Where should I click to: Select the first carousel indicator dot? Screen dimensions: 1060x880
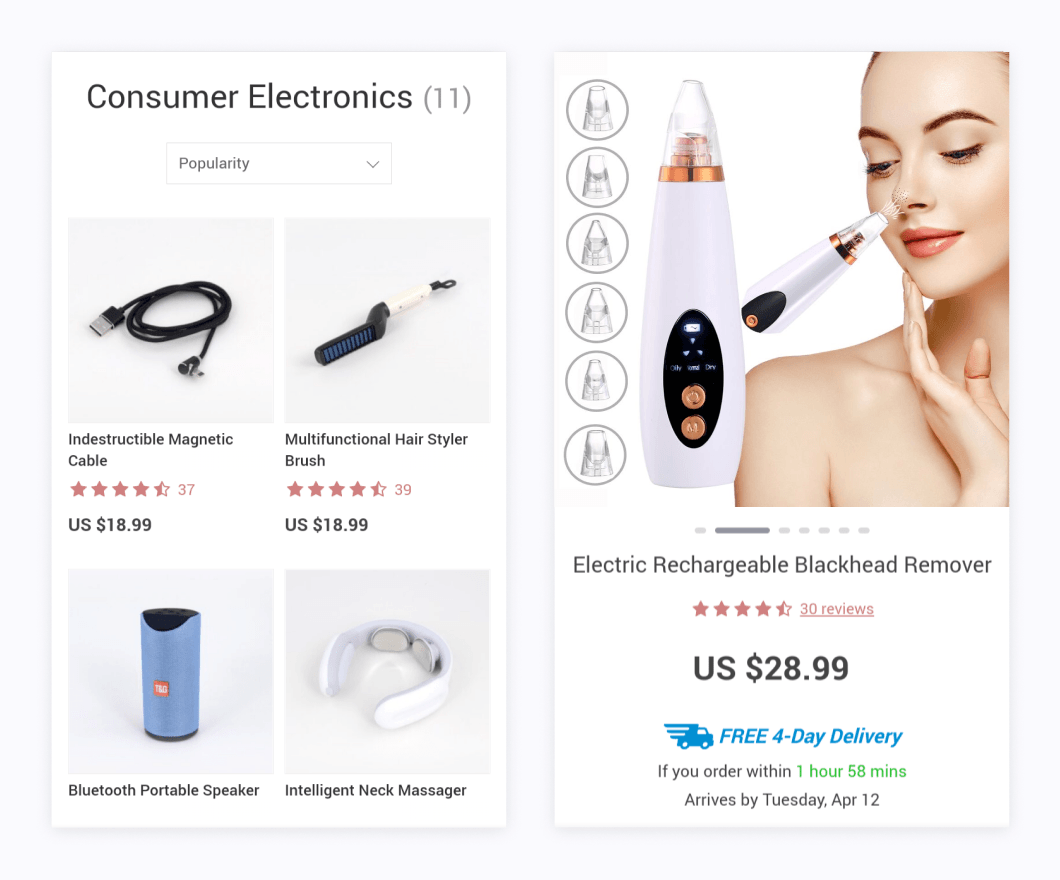click(700, 531)
